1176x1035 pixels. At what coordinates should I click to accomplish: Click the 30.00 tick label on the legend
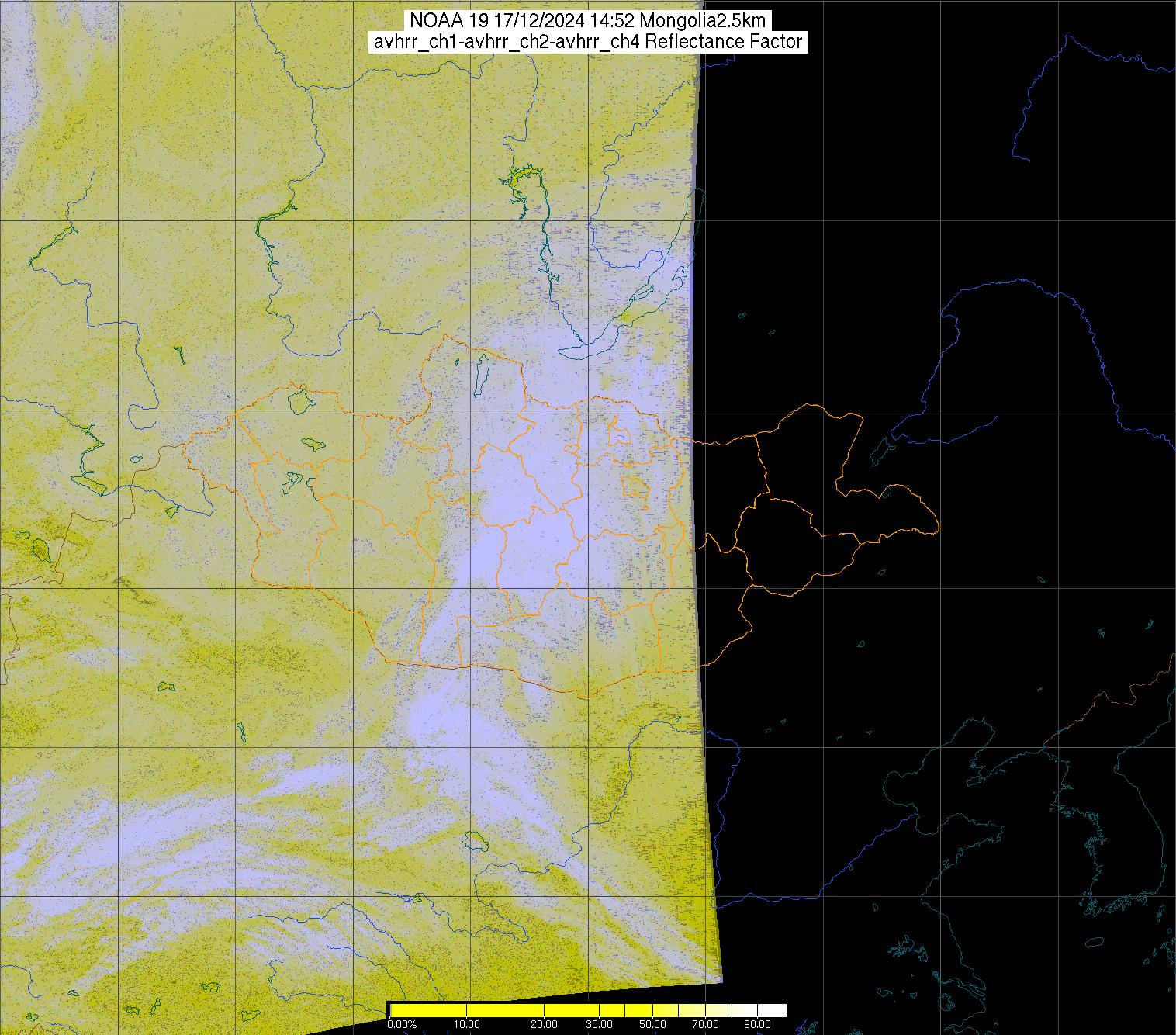pos(600,1025)
